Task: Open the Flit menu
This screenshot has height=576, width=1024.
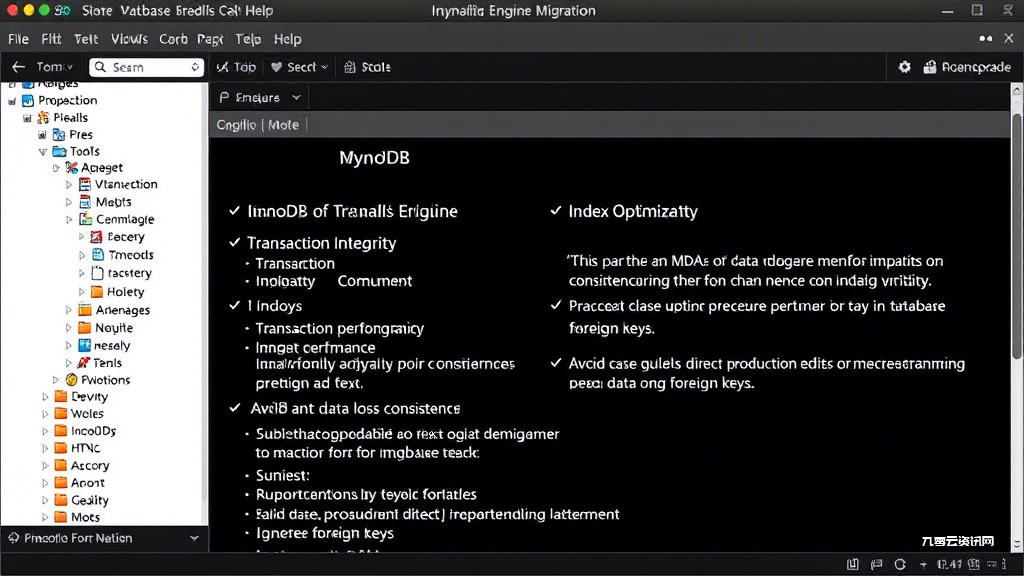Action: click(x=51, y=39)
